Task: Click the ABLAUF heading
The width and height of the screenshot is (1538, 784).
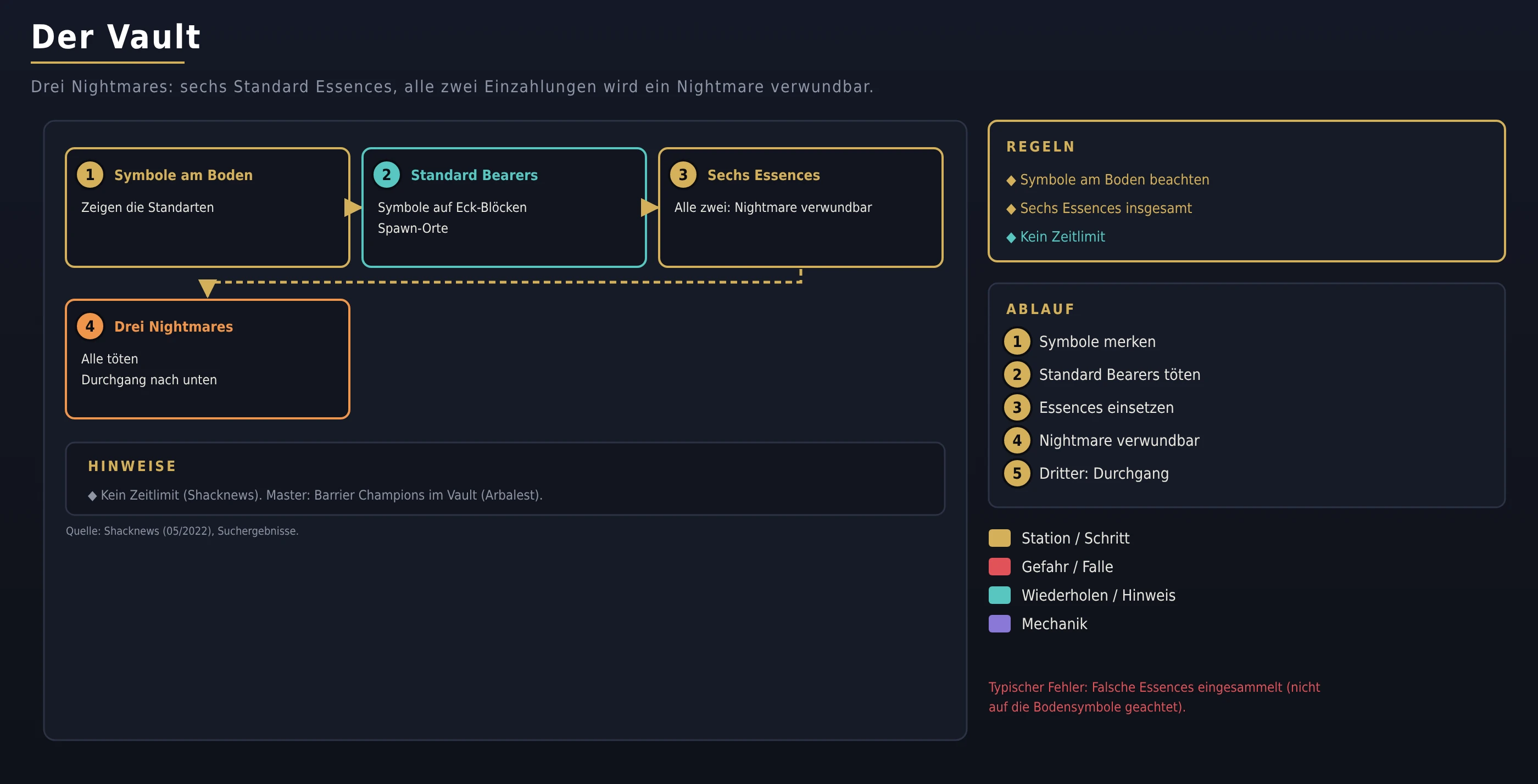Action: 1041,309
